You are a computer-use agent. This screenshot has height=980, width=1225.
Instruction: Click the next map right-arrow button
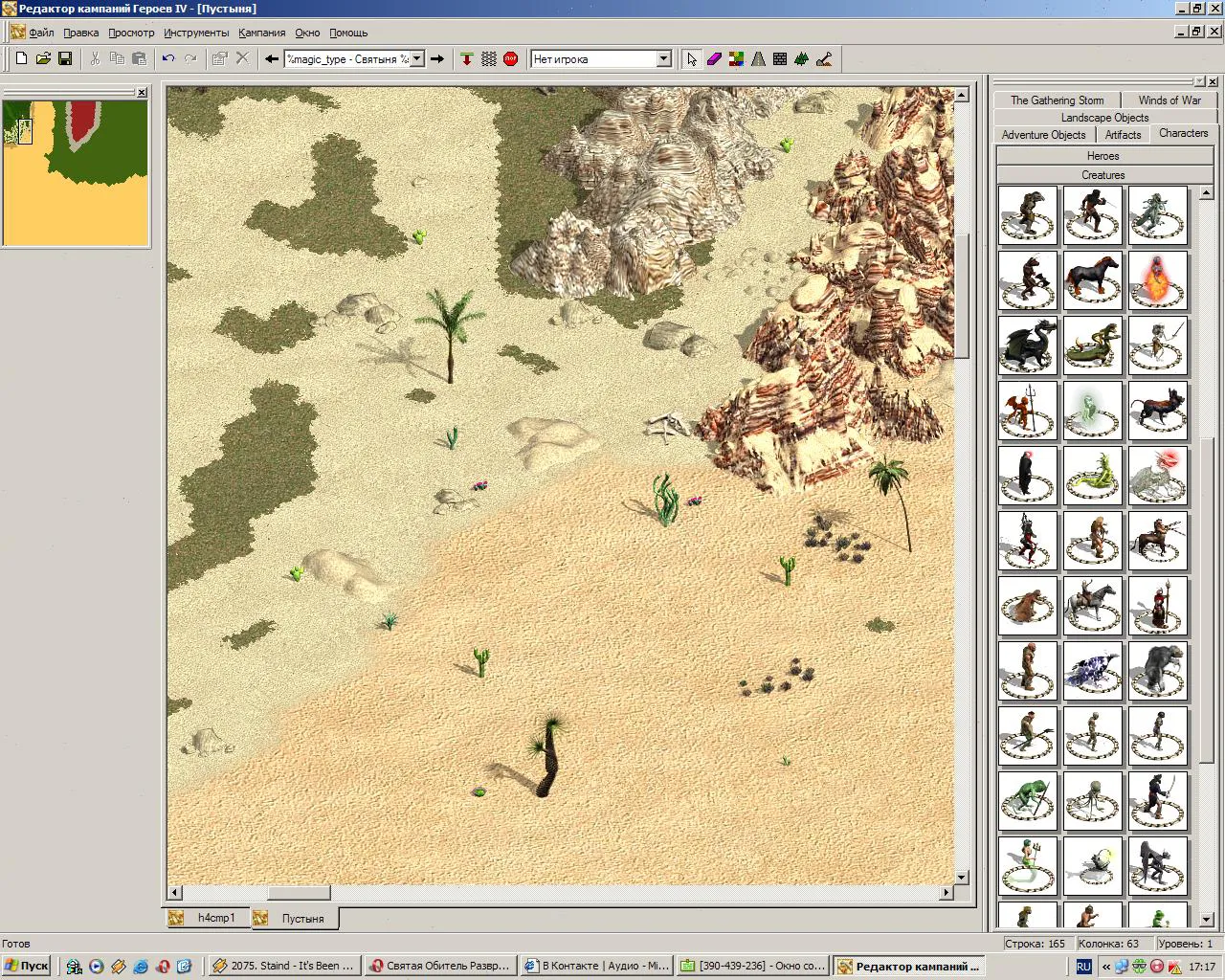tap(437, 58)
